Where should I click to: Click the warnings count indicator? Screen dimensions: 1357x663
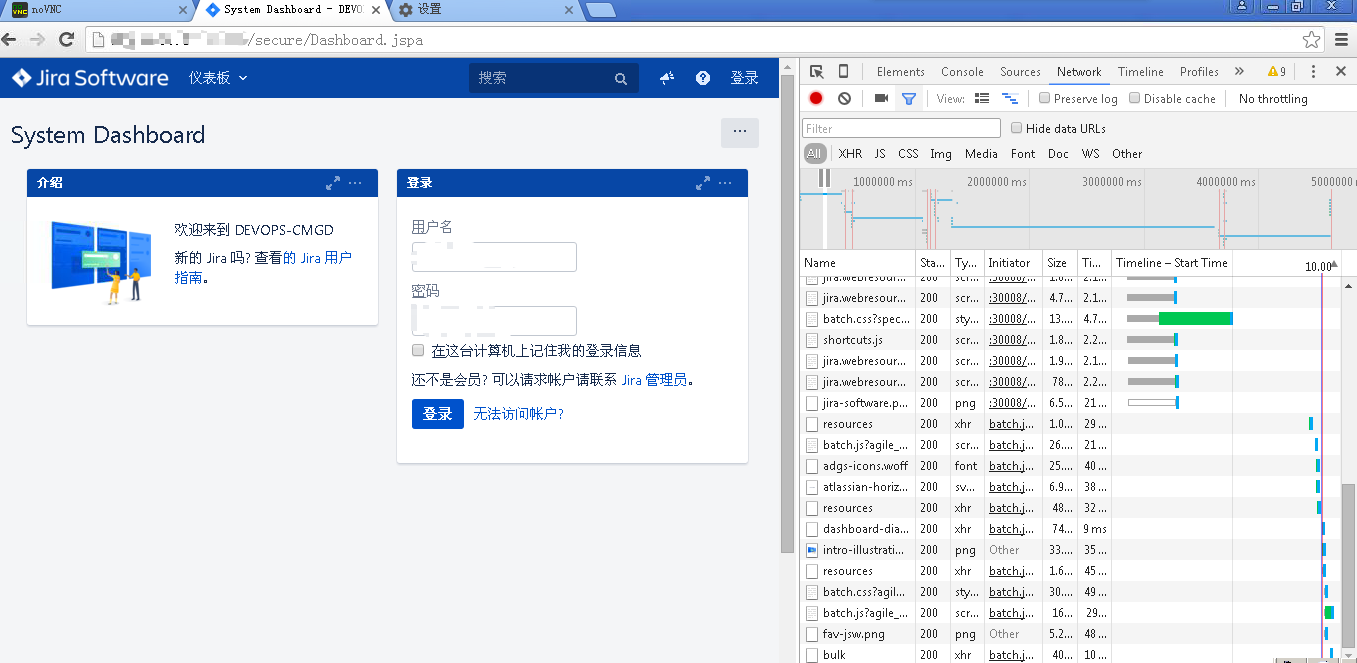pyautogui.click(x=1277, y=72)
